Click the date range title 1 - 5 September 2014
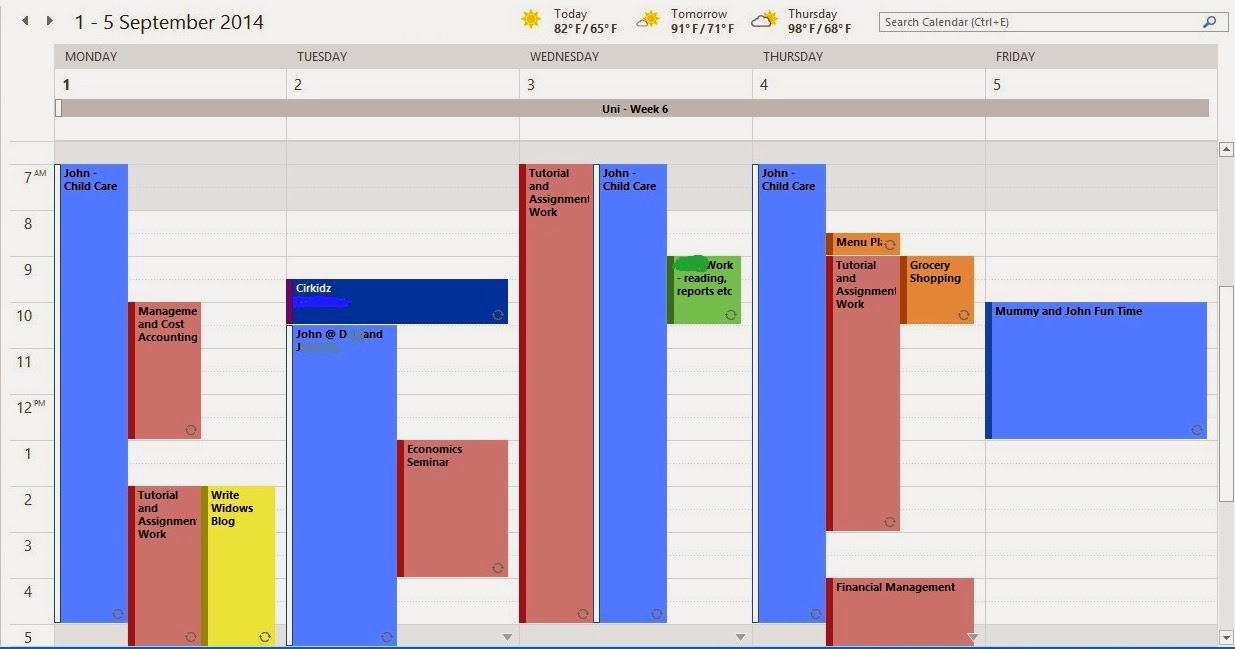This screenshot has height=649, width=1235. pyautogui.click(x=169, y=22)
